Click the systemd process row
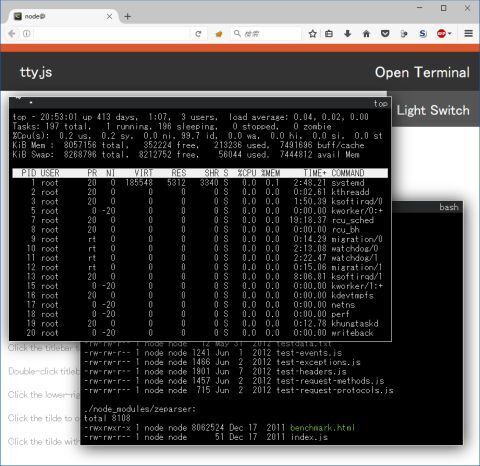Viewport: 480px width, 466px height. [x=200, y=183]
